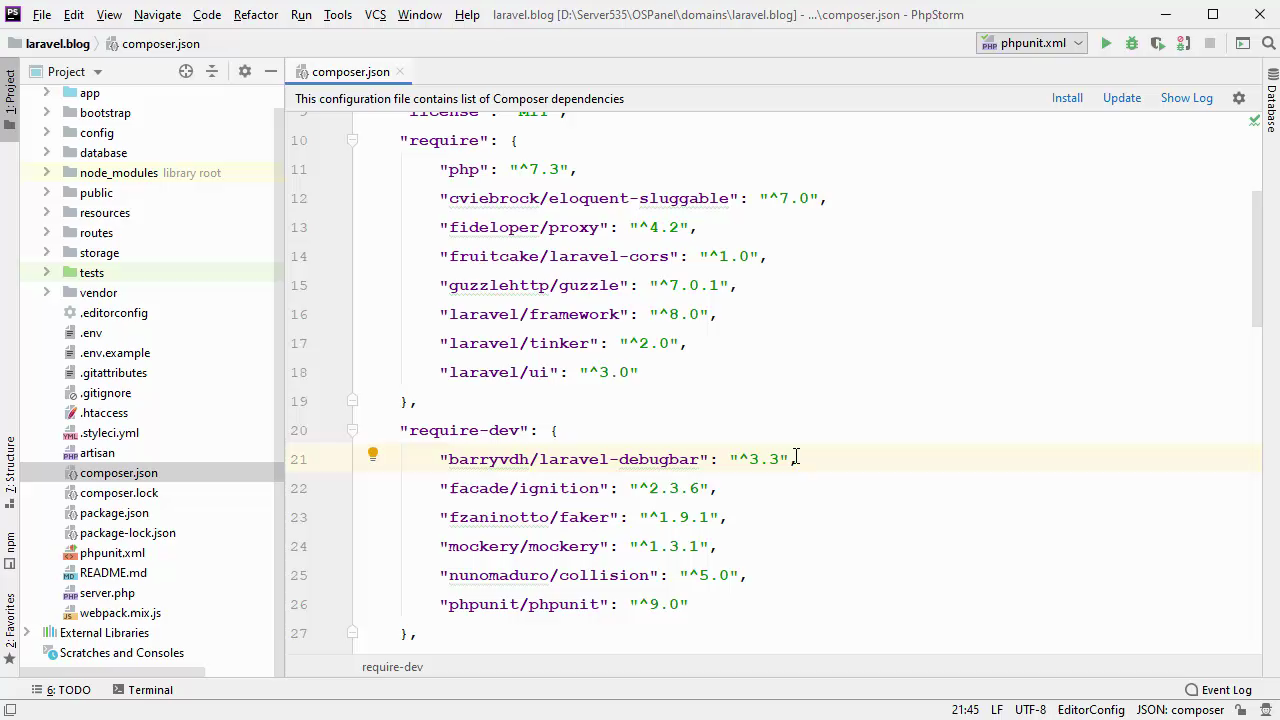This screenshot has height=720, width=1280.
Task: Change the UTF-8 file encoding
Action: point(1030,710)
